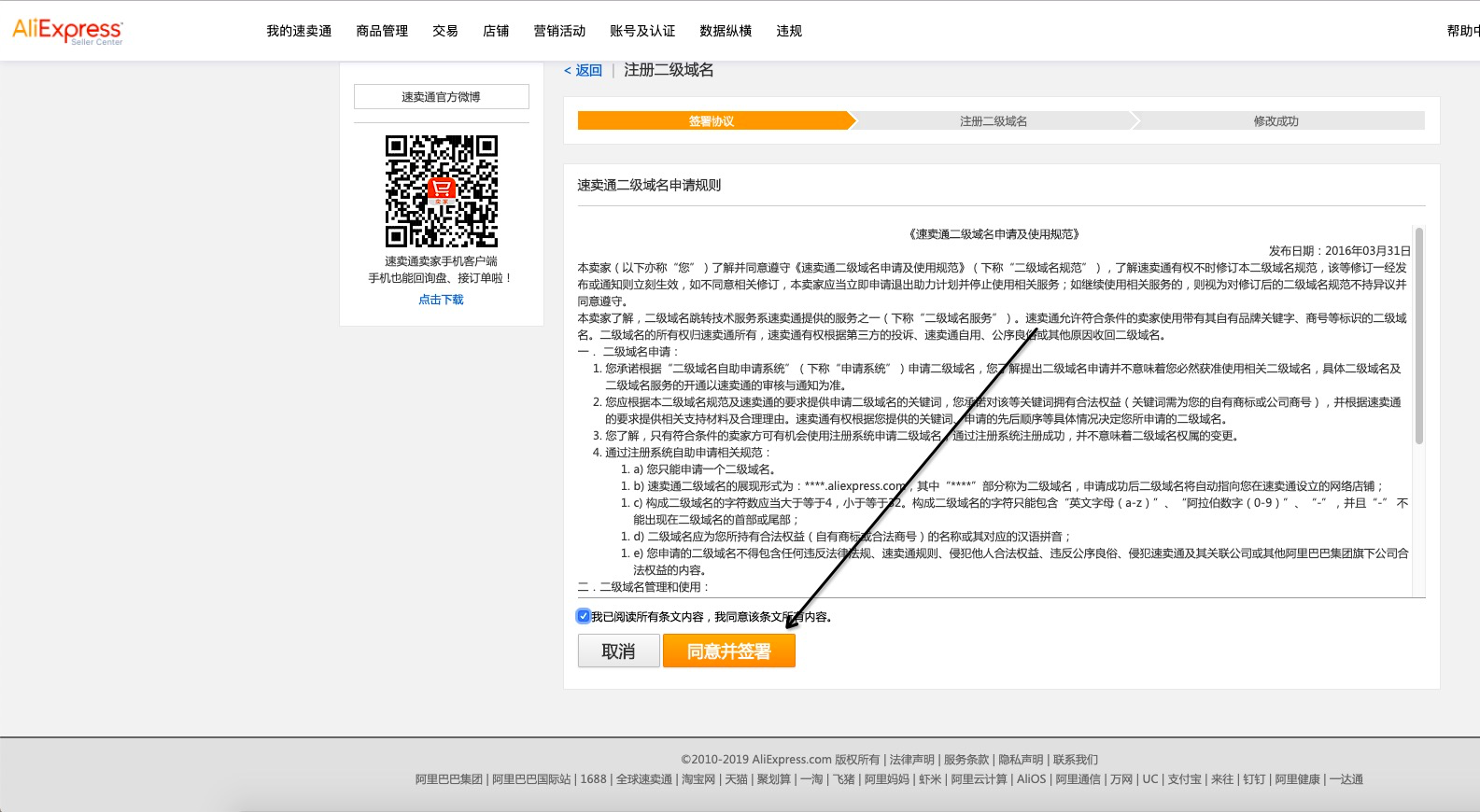
Task: Open the 店铺 menu
Action: point(496,31)
